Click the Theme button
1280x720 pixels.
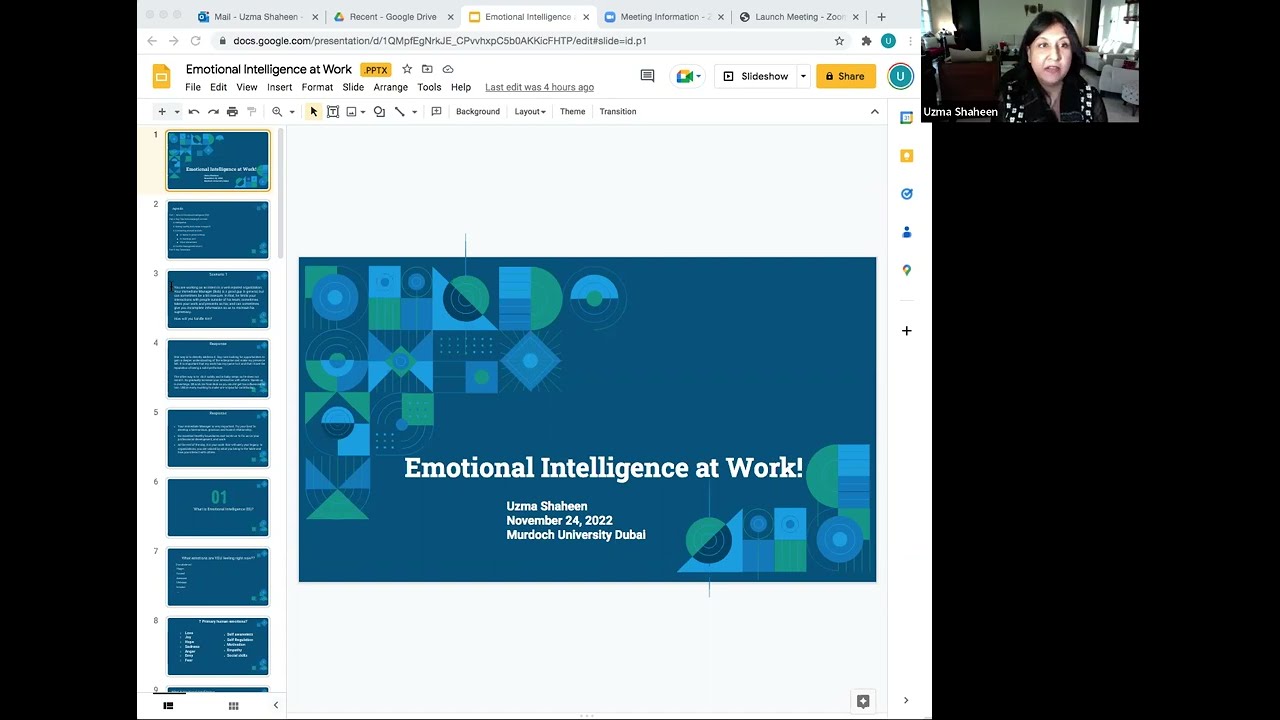point(573,112)
